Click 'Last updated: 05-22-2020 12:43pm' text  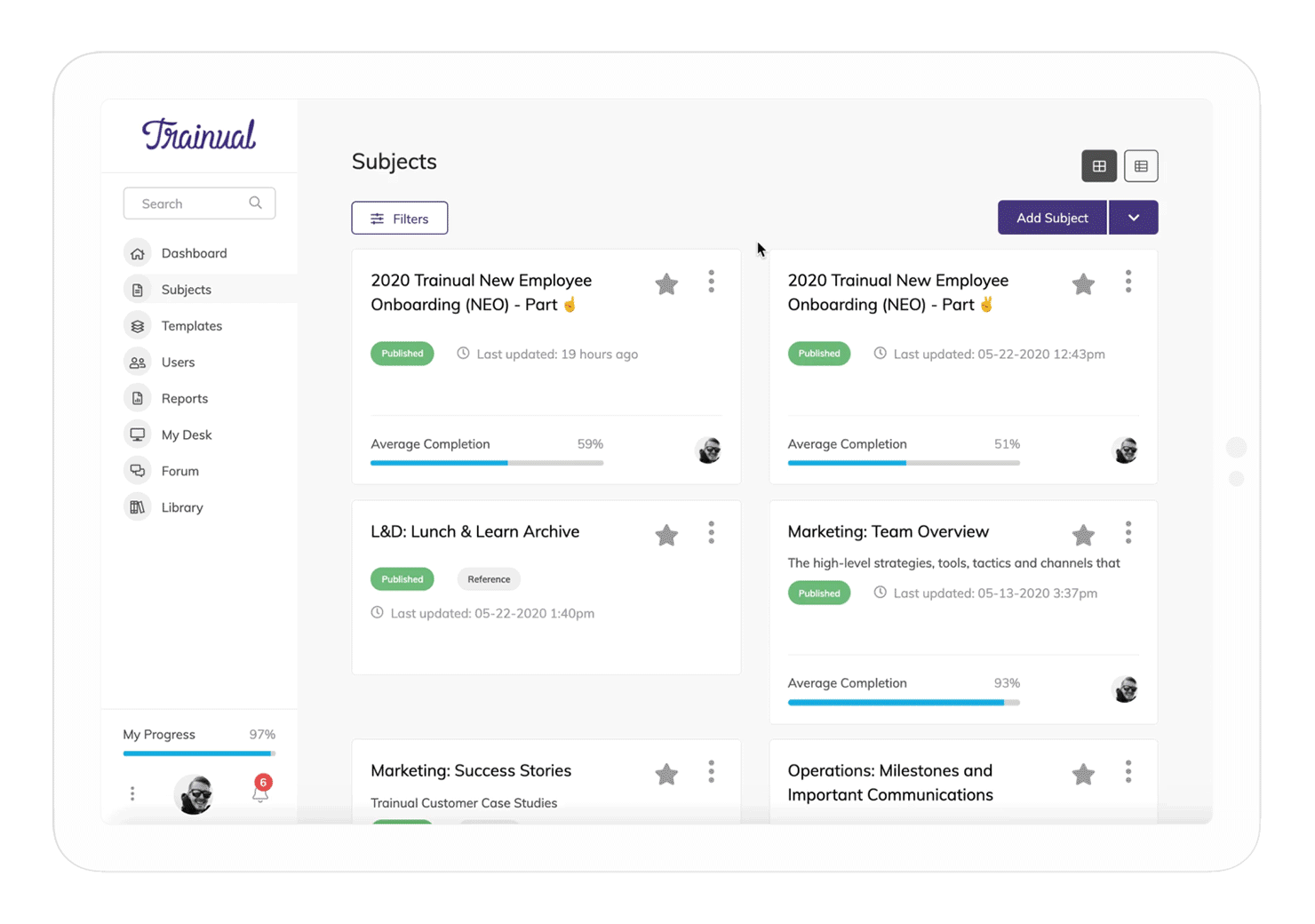point(999,354)
